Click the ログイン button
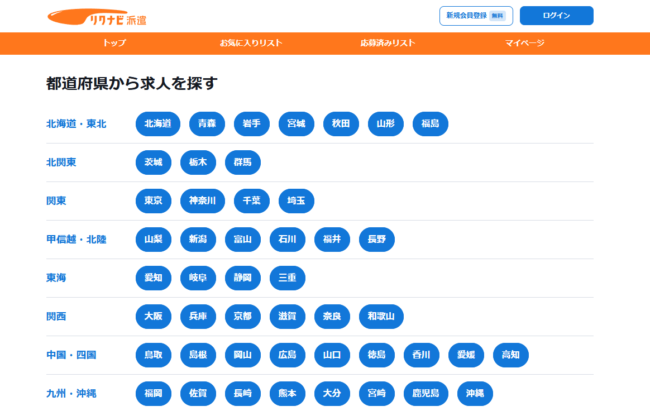The height and width of the screenshot is (411, 650). [556, 16]
